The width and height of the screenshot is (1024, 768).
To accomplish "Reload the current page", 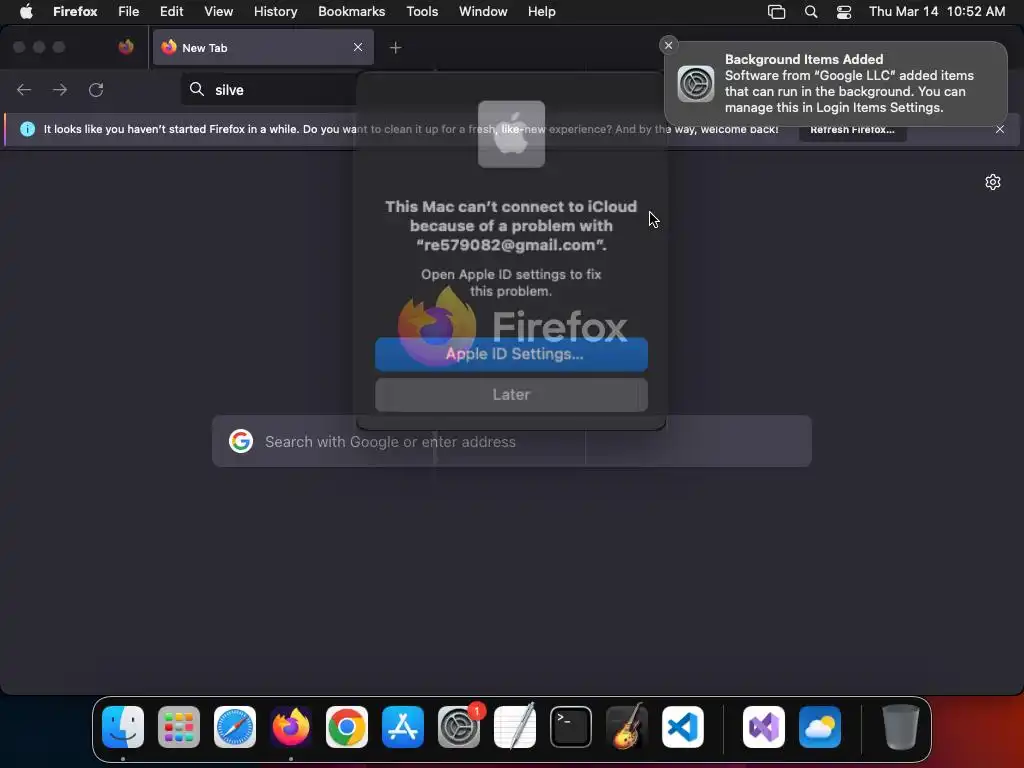I will click(96, 89).
